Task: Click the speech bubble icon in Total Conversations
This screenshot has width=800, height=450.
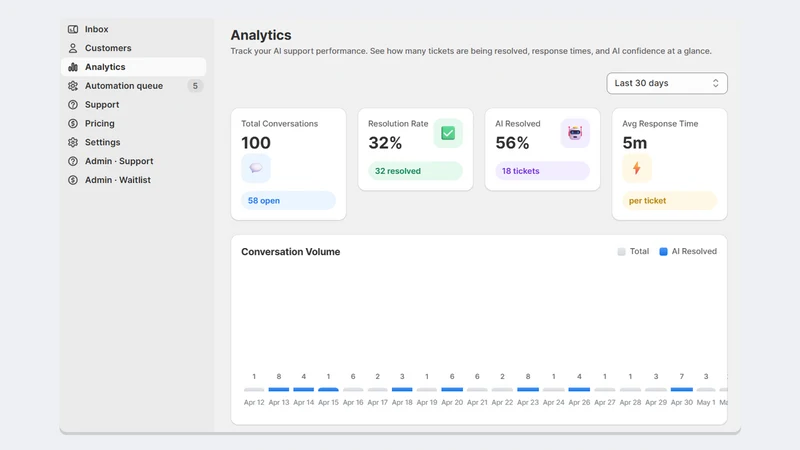Action: tap(256, 168)
